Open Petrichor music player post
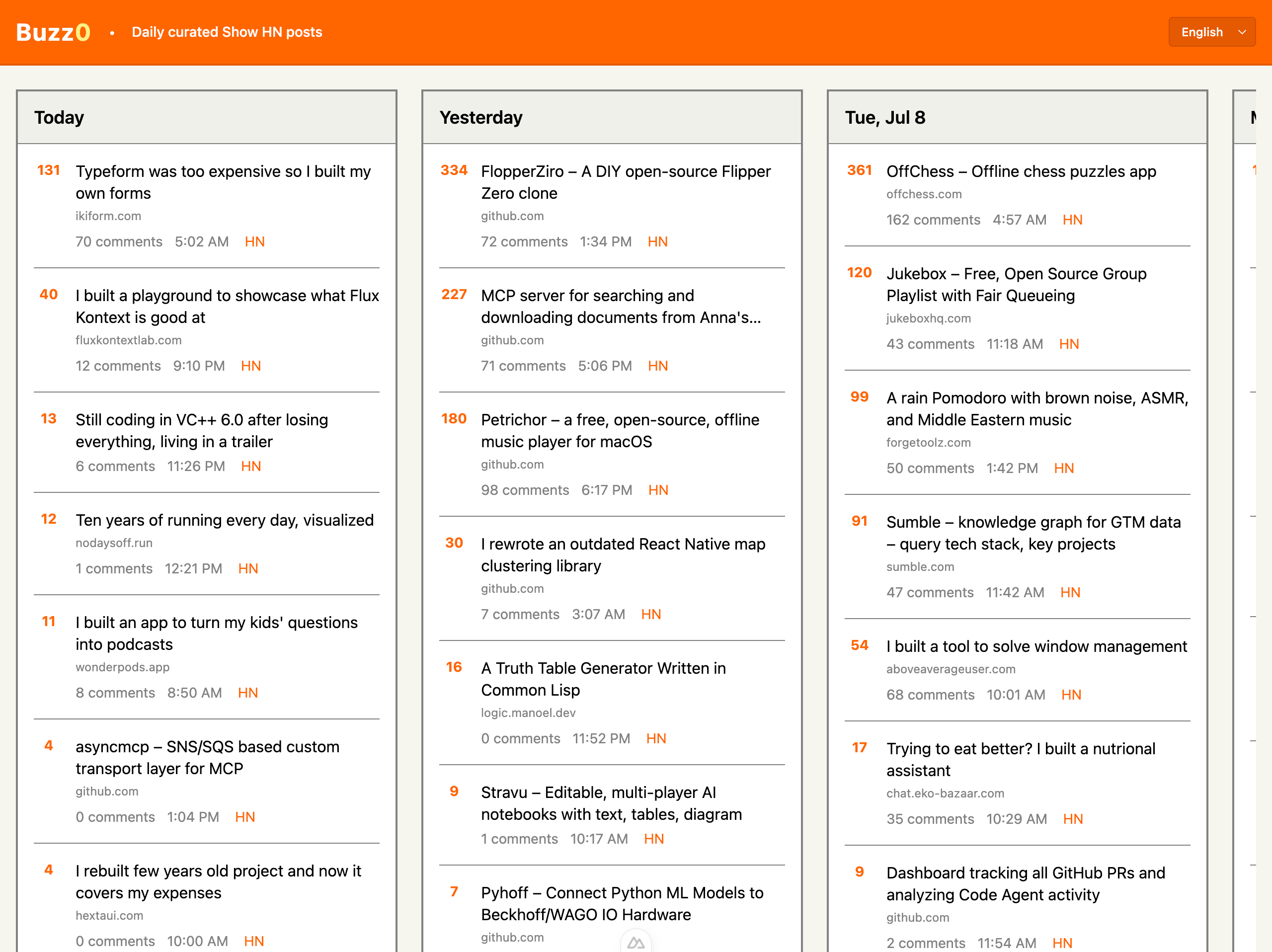 pos(620,431)
